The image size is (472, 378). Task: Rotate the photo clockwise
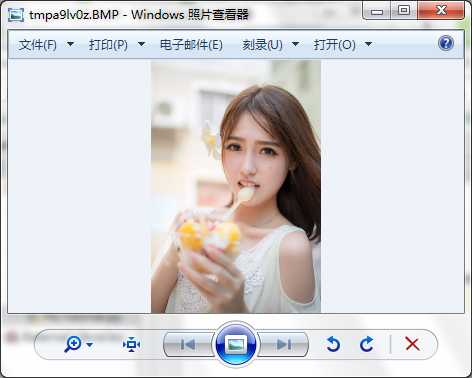point(367,344)
